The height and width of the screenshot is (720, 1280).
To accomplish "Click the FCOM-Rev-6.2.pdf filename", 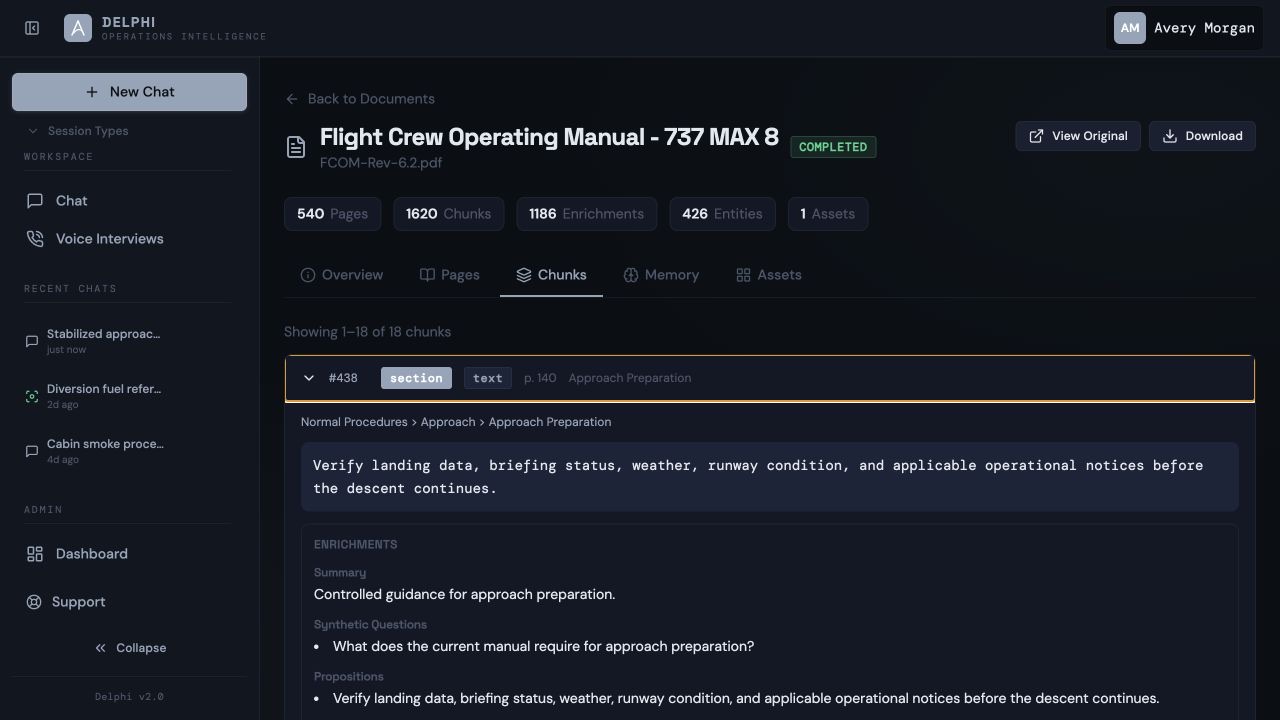I will [x=381, y=163].
